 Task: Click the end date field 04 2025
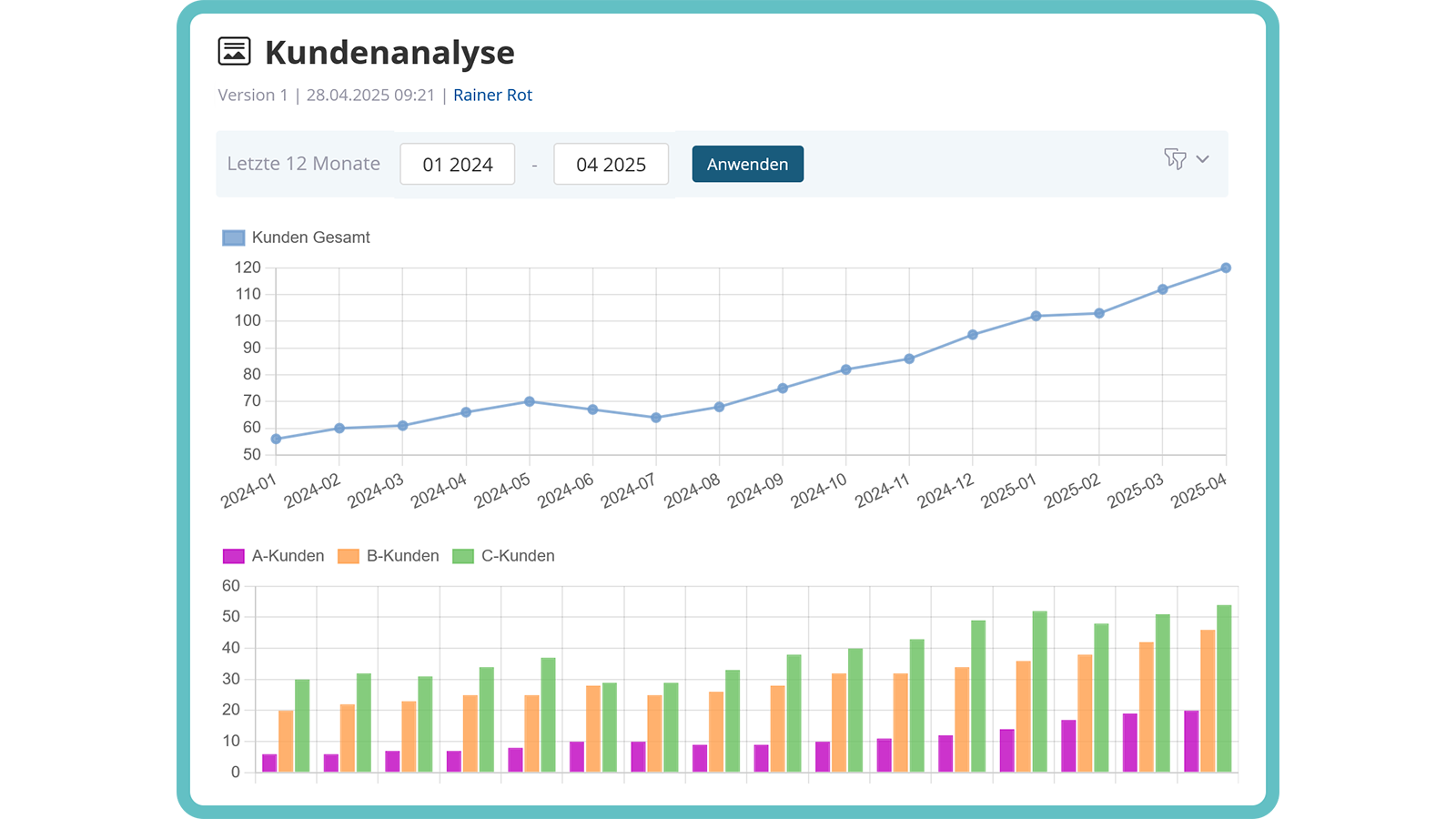coord(612,164)
